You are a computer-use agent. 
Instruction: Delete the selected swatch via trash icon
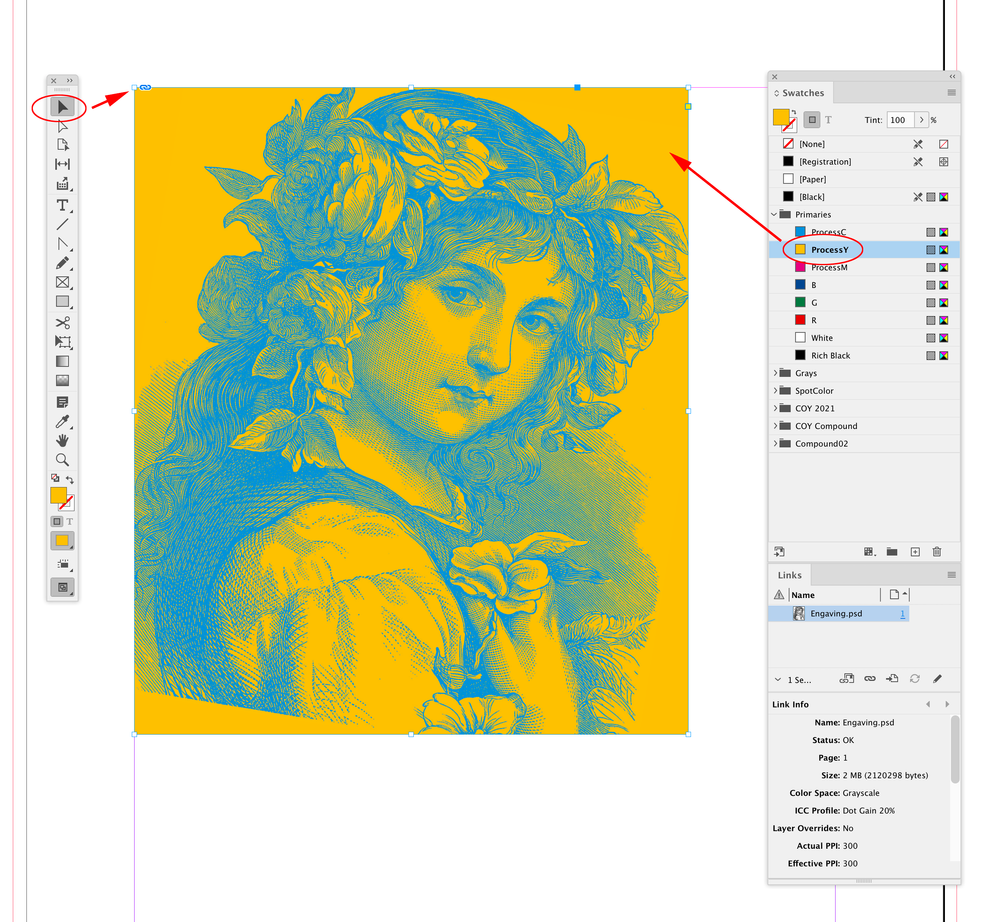click(x=936, y=551)
